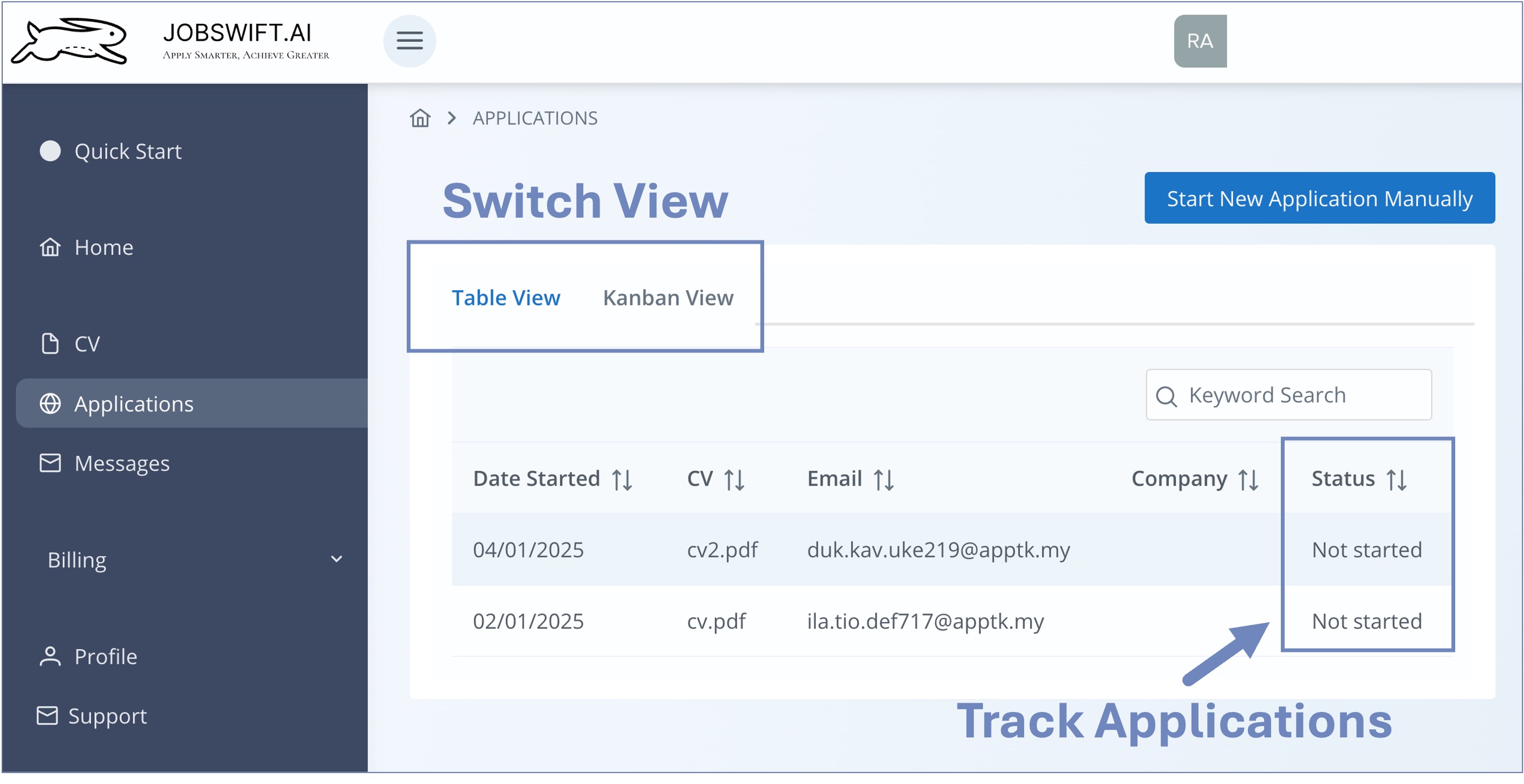Sort by Company column arrows
1524x784 pixels.
pos(1248,480)
